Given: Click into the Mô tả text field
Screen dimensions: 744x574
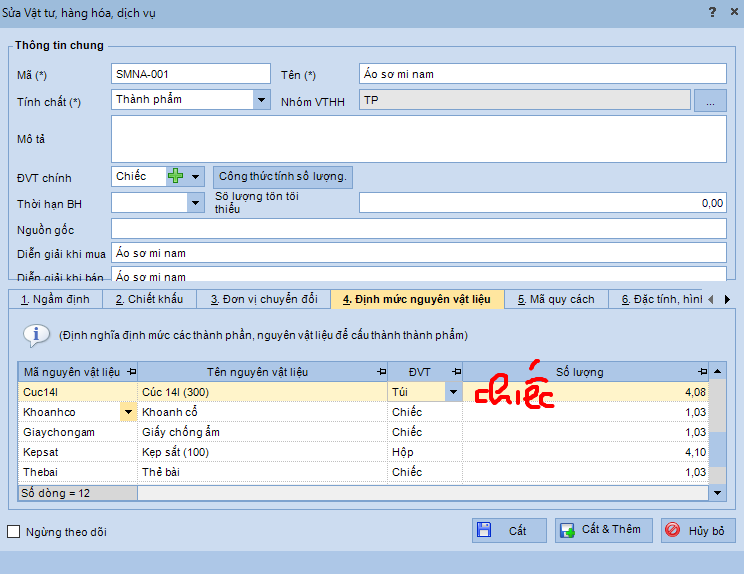Looking at the screenshot, I should tap(418, 139).
